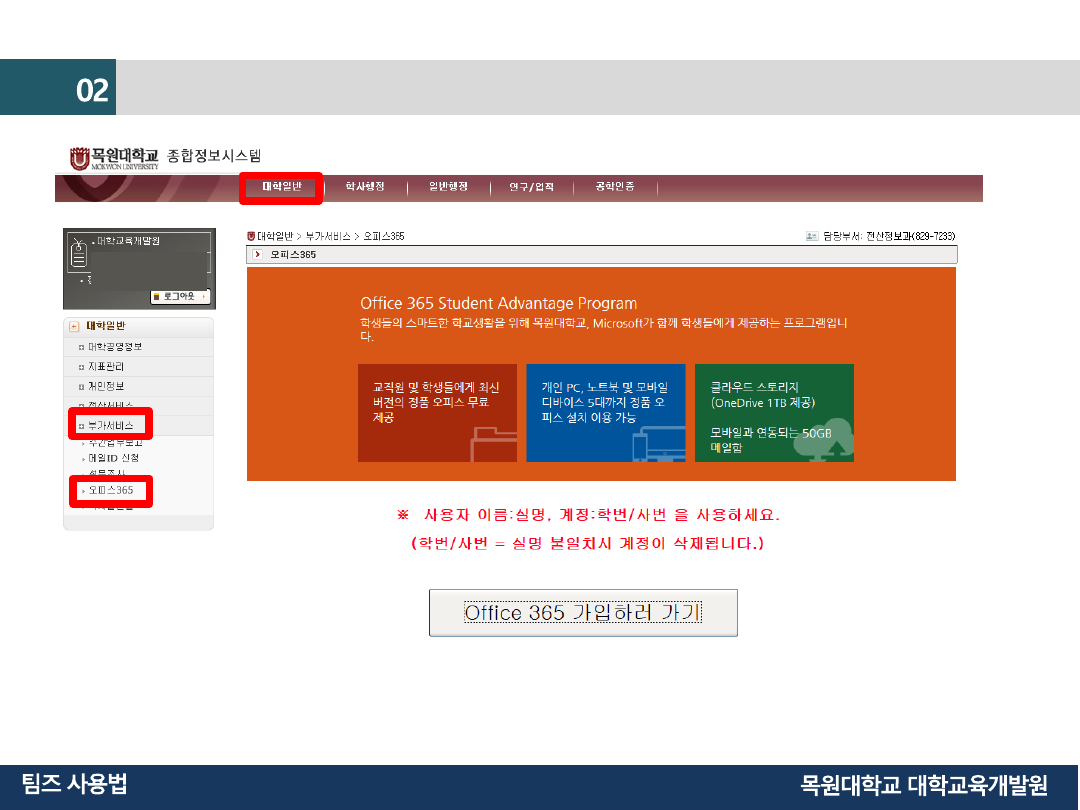The image size is (1080, 810).
Task: Click the 로그아웃 logout button
Action: [180, 297]
